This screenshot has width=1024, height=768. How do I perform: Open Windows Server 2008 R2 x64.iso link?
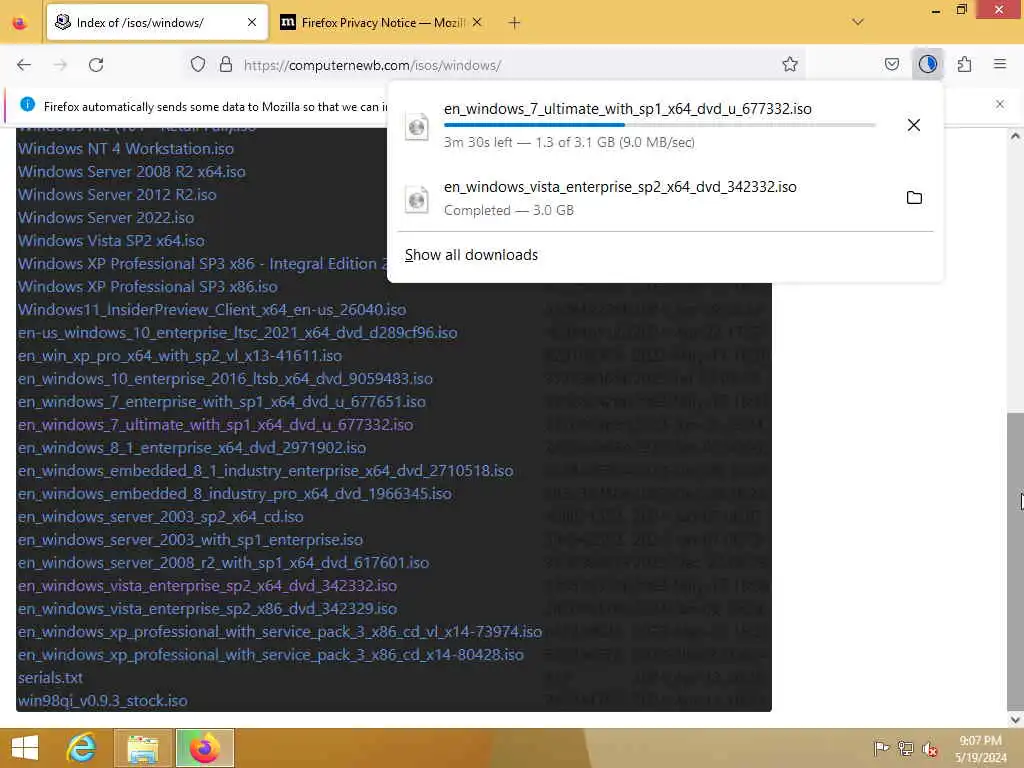click(131, 172)
